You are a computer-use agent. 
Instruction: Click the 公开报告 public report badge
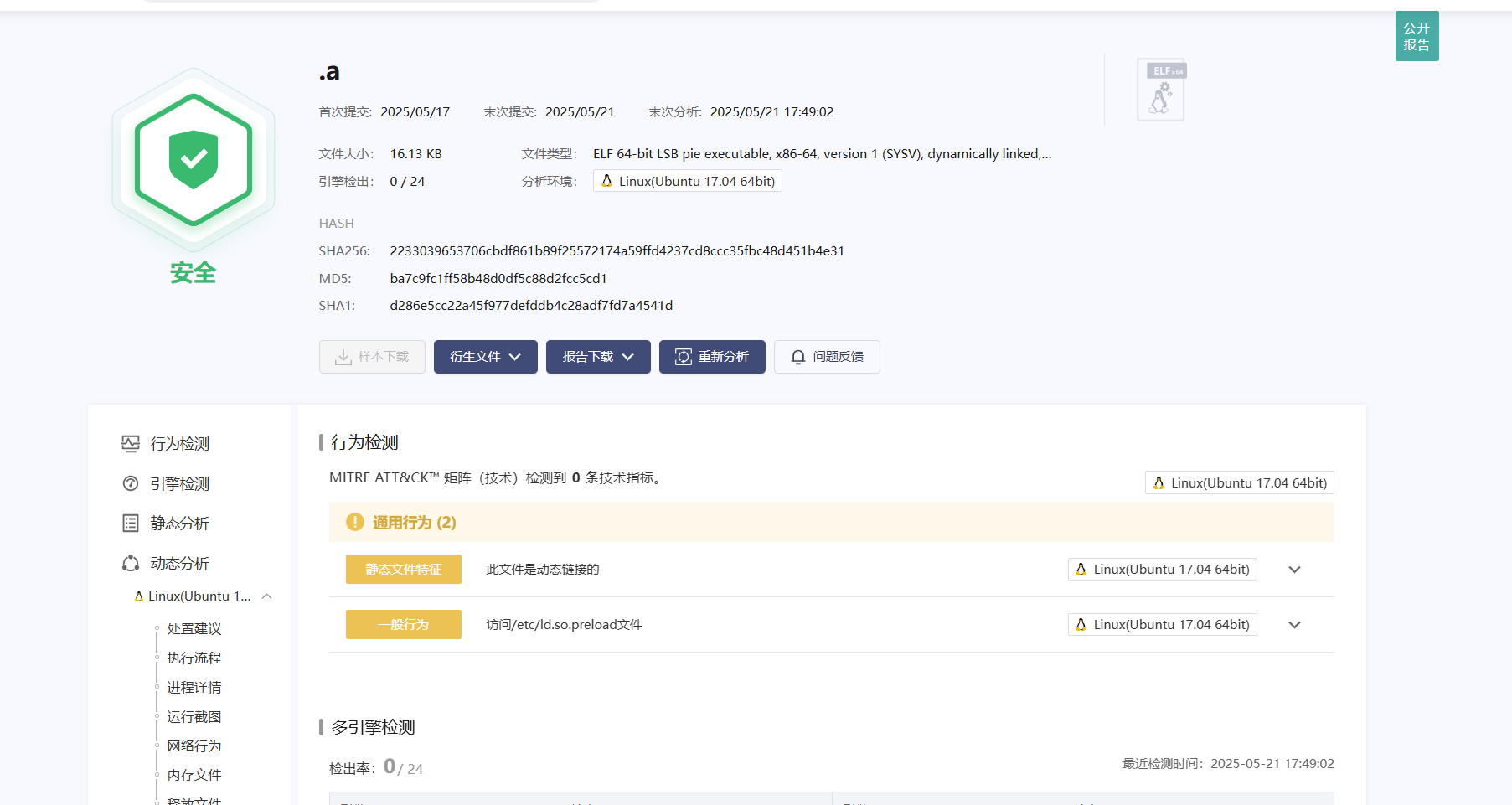click(x=1417, y=37)
